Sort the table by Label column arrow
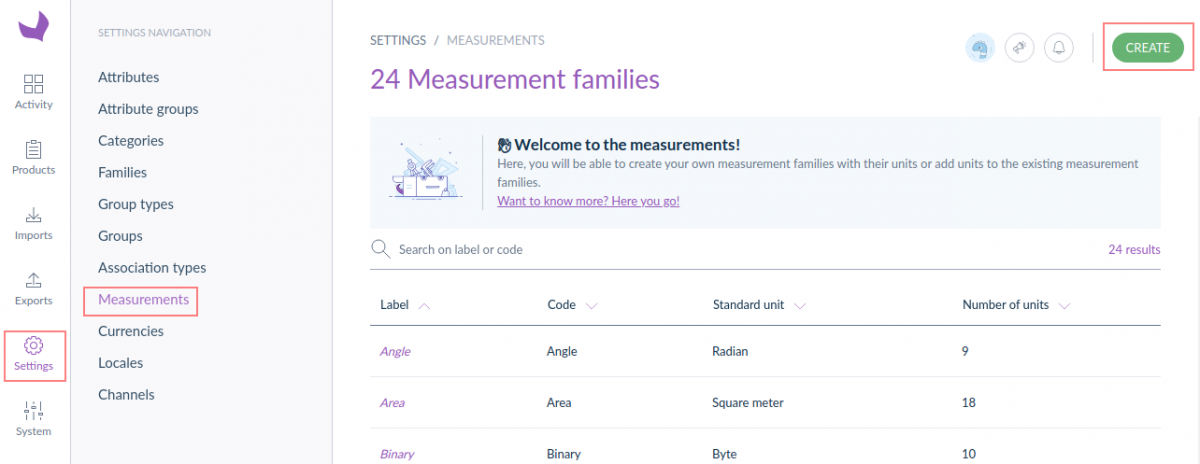This screenshot has width=1200, height=464. (x=424, y=306)
